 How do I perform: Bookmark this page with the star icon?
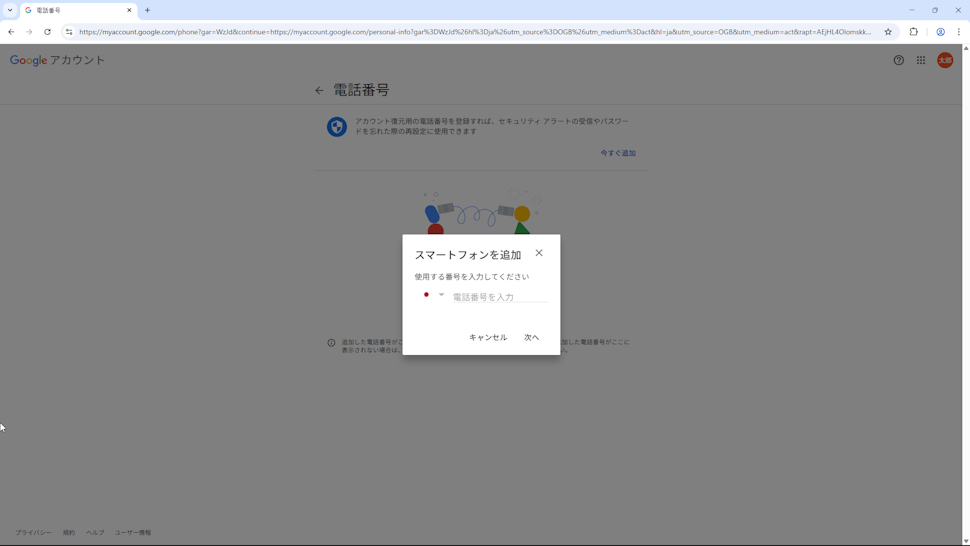888,32
